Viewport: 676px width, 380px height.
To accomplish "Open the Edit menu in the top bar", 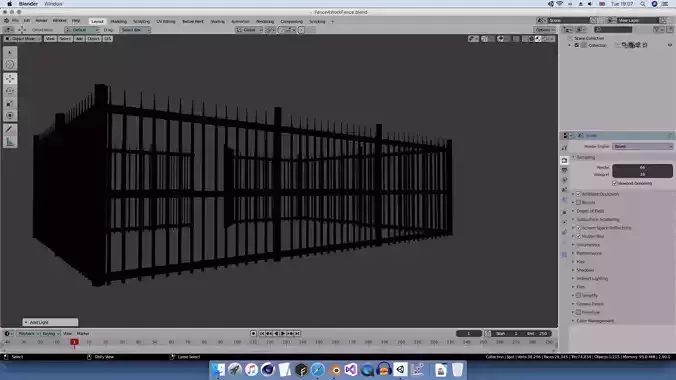I will pyautogui.click(x=27, y=21).
